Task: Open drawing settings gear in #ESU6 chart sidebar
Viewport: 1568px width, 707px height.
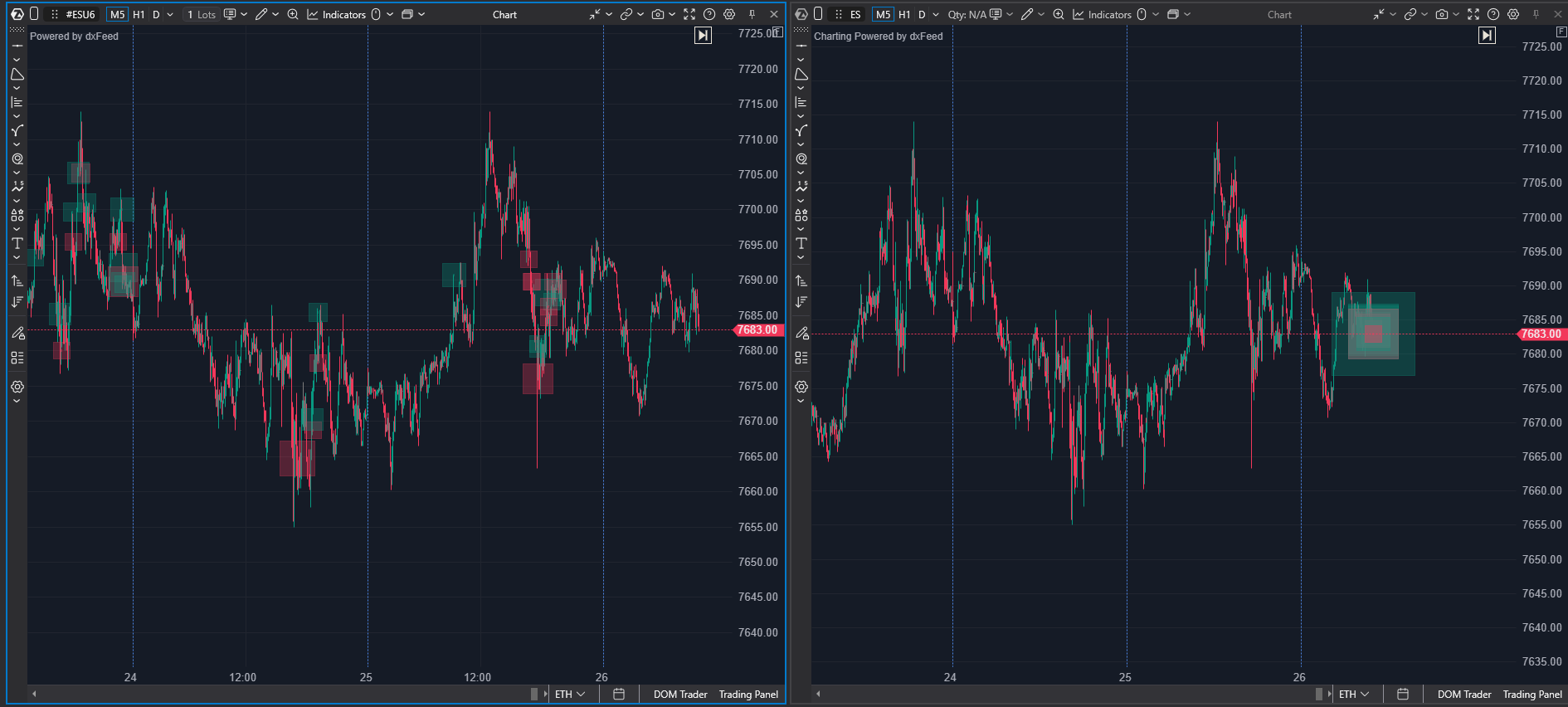Action: pyautogui.click(x=17, y=387)
